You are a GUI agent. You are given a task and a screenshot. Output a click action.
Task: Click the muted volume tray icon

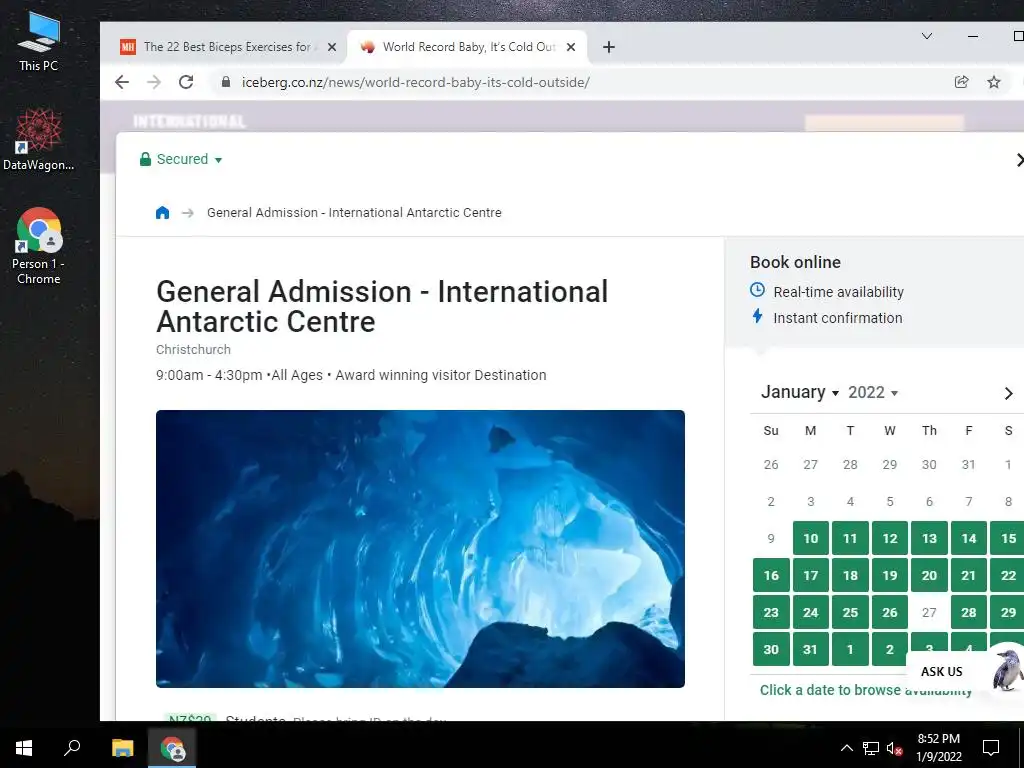(x=894, y=748)
